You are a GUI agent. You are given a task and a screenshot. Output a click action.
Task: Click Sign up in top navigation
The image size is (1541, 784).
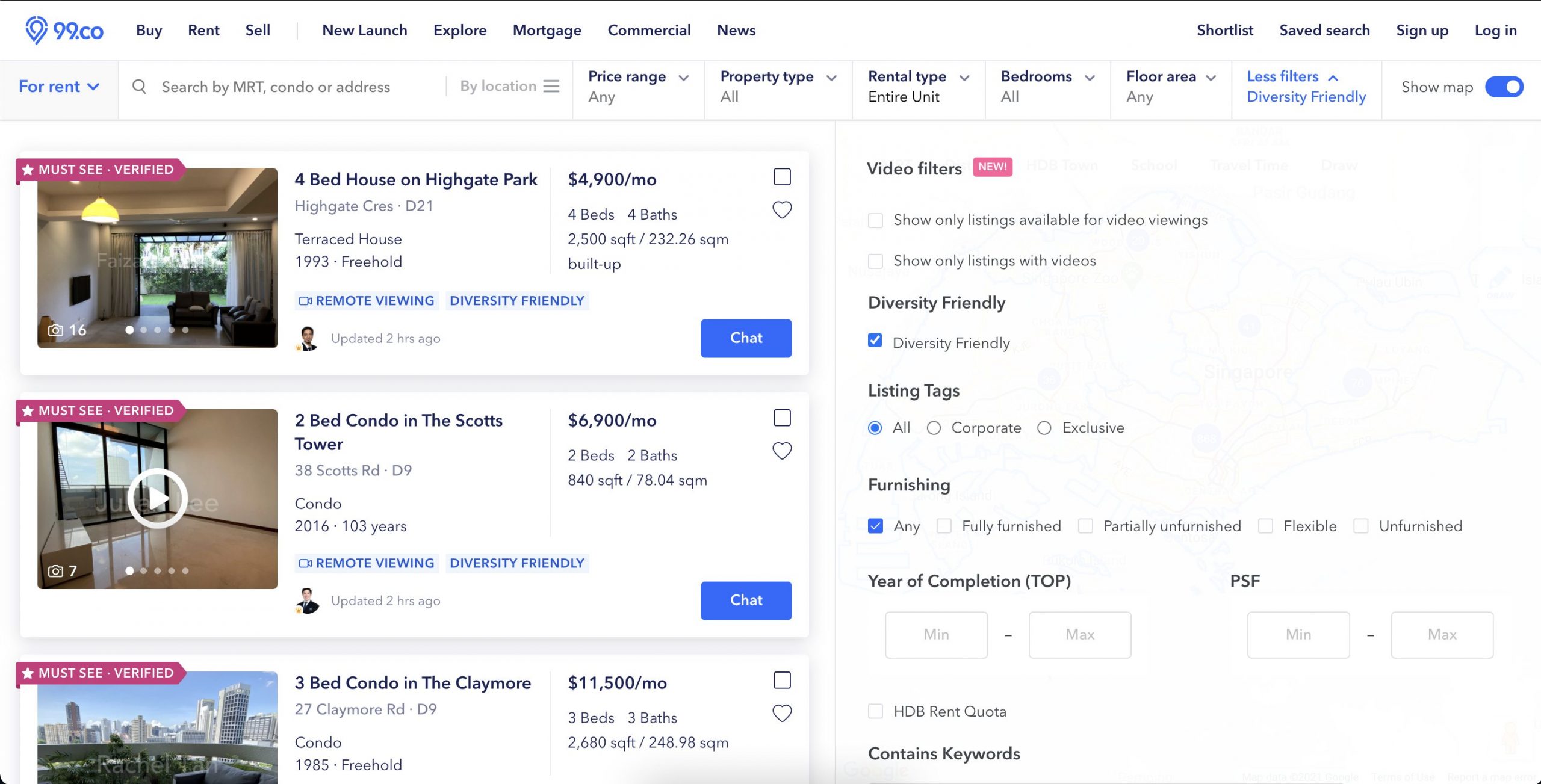tap(1423, 30)
